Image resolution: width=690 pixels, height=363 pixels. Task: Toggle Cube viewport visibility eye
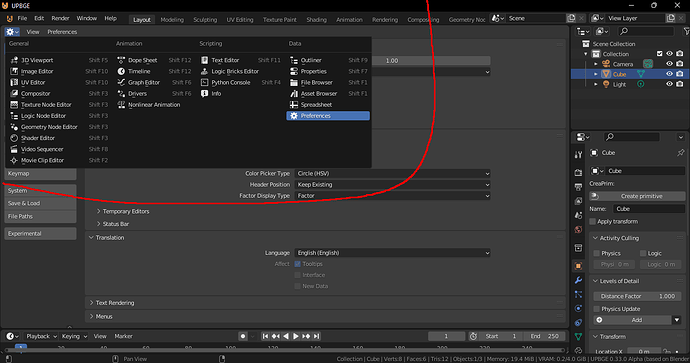point(669,74)
